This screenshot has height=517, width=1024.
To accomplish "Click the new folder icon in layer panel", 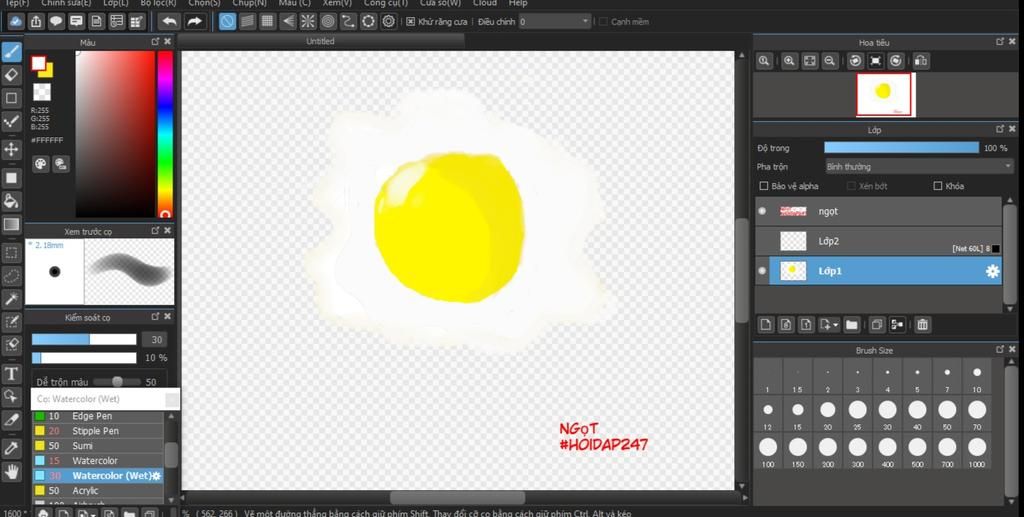I will [x=851, y=324].
